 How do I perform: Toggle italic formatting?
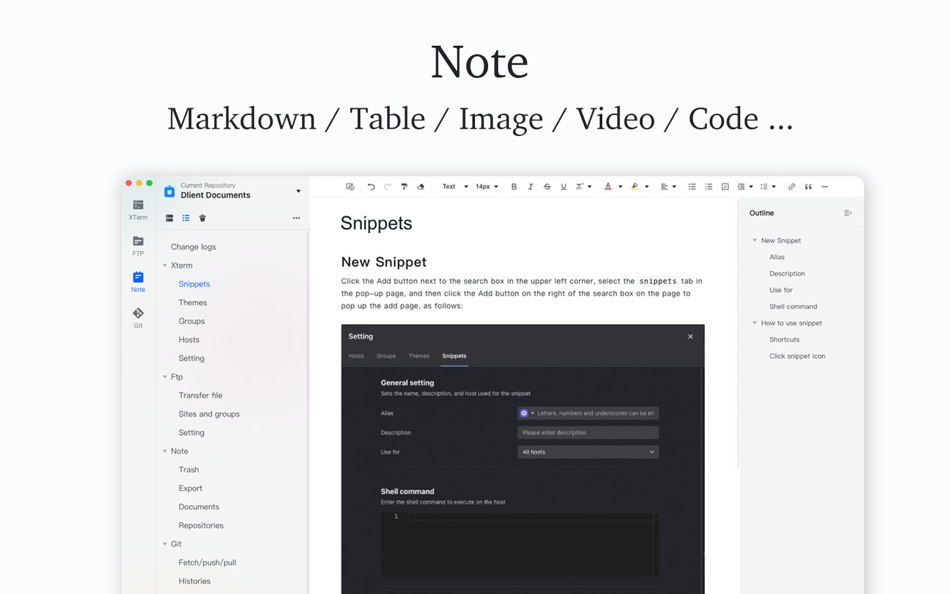pos(530,187)
